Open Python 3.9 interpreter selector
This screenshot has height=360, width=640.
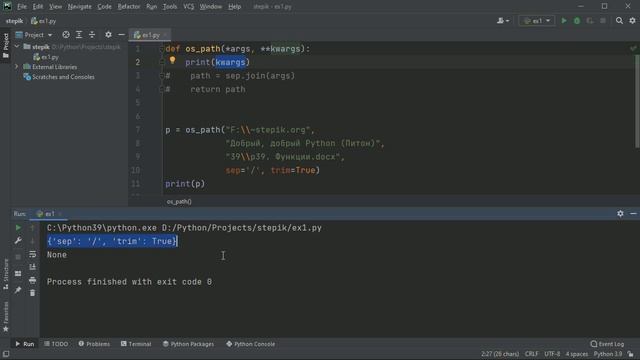coord(608,354)
